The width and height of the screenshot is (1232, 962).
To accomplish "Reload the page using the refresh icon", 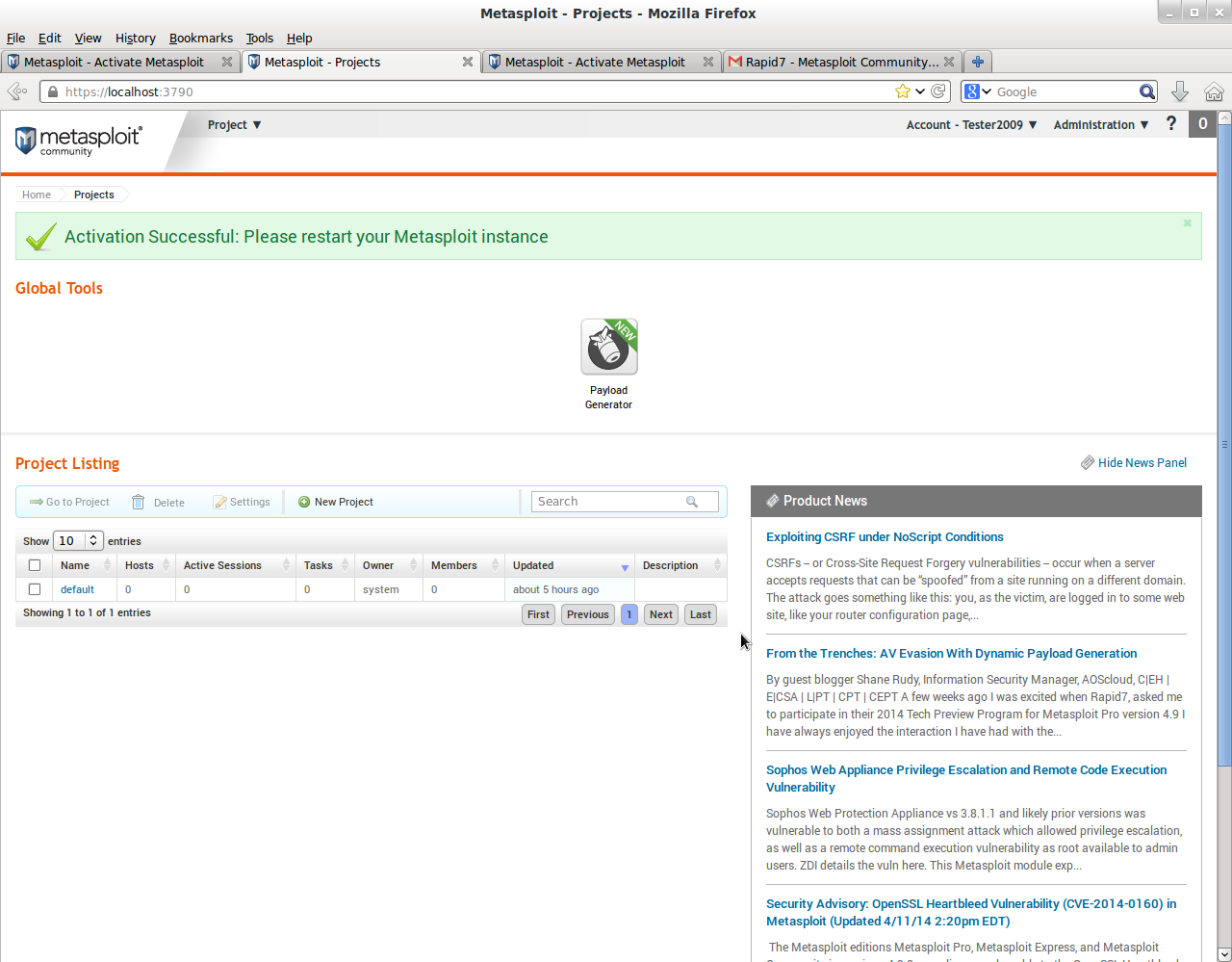I will pyautogui.click(x=939, y=91).
